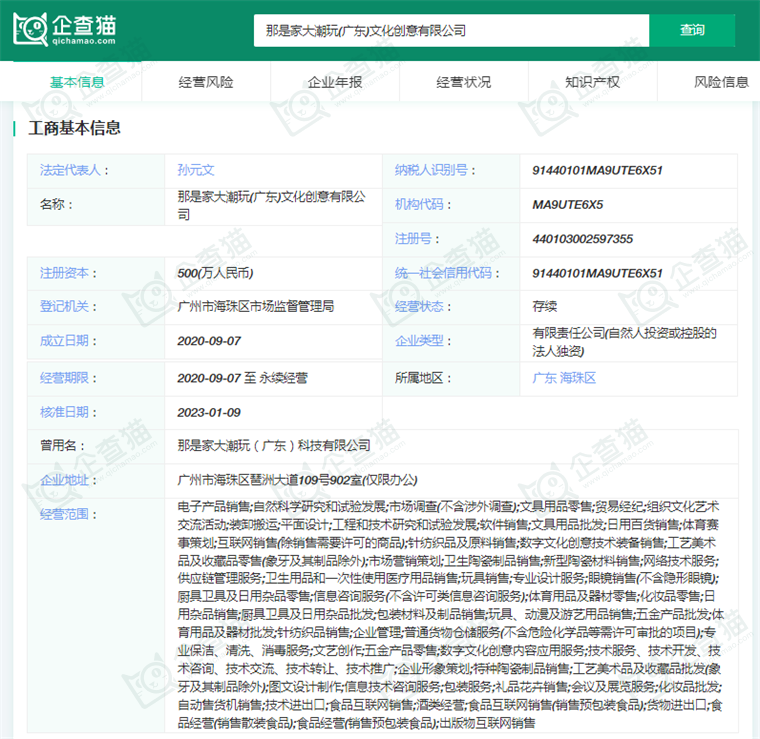Select establishment date 2020-09-07
Image resolution: width=760 pixels, height=739 pixels.
click(209, 341)
